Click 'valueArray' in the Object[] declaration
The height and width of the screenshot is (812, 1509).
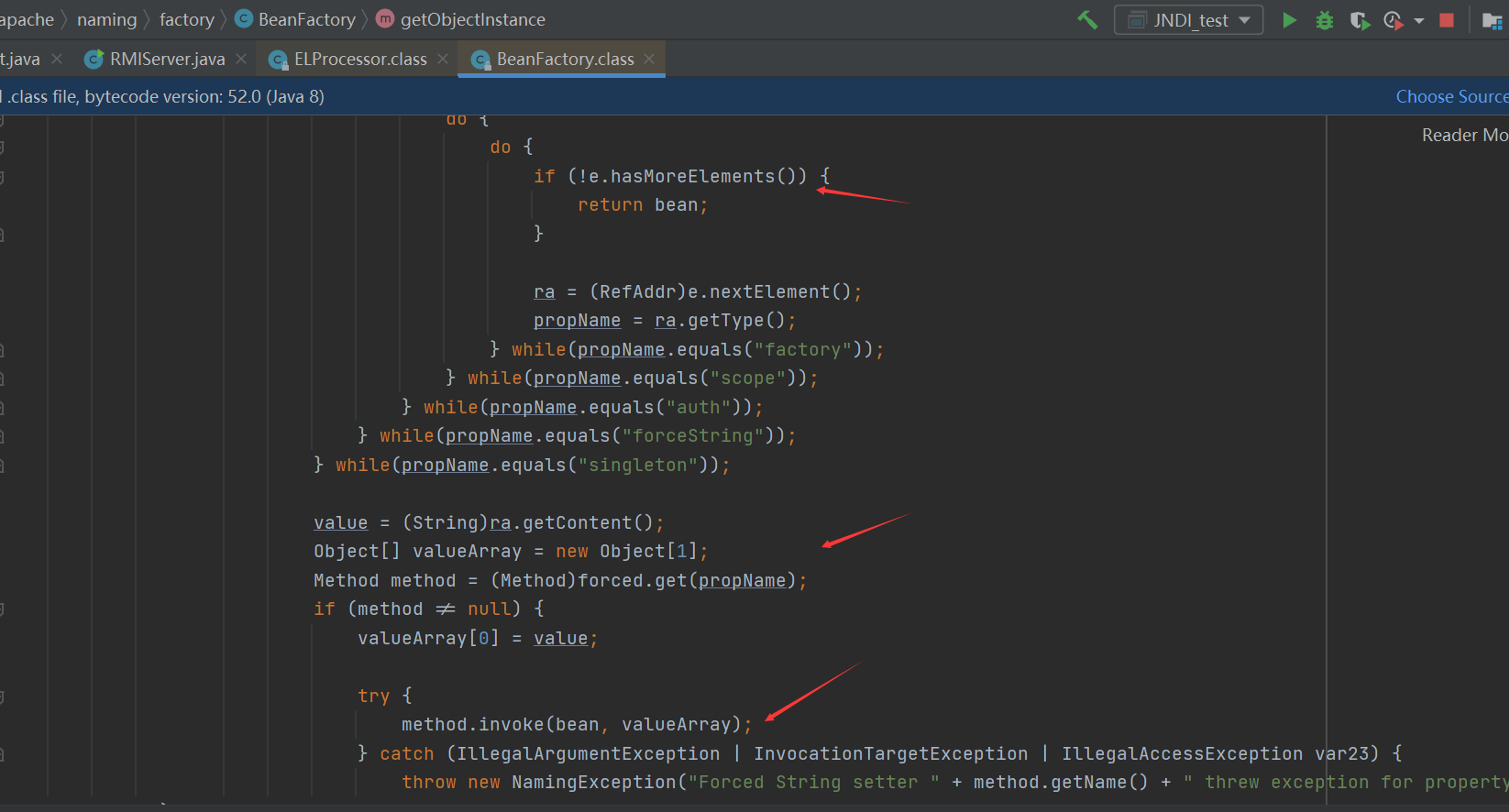pos(467,552)
